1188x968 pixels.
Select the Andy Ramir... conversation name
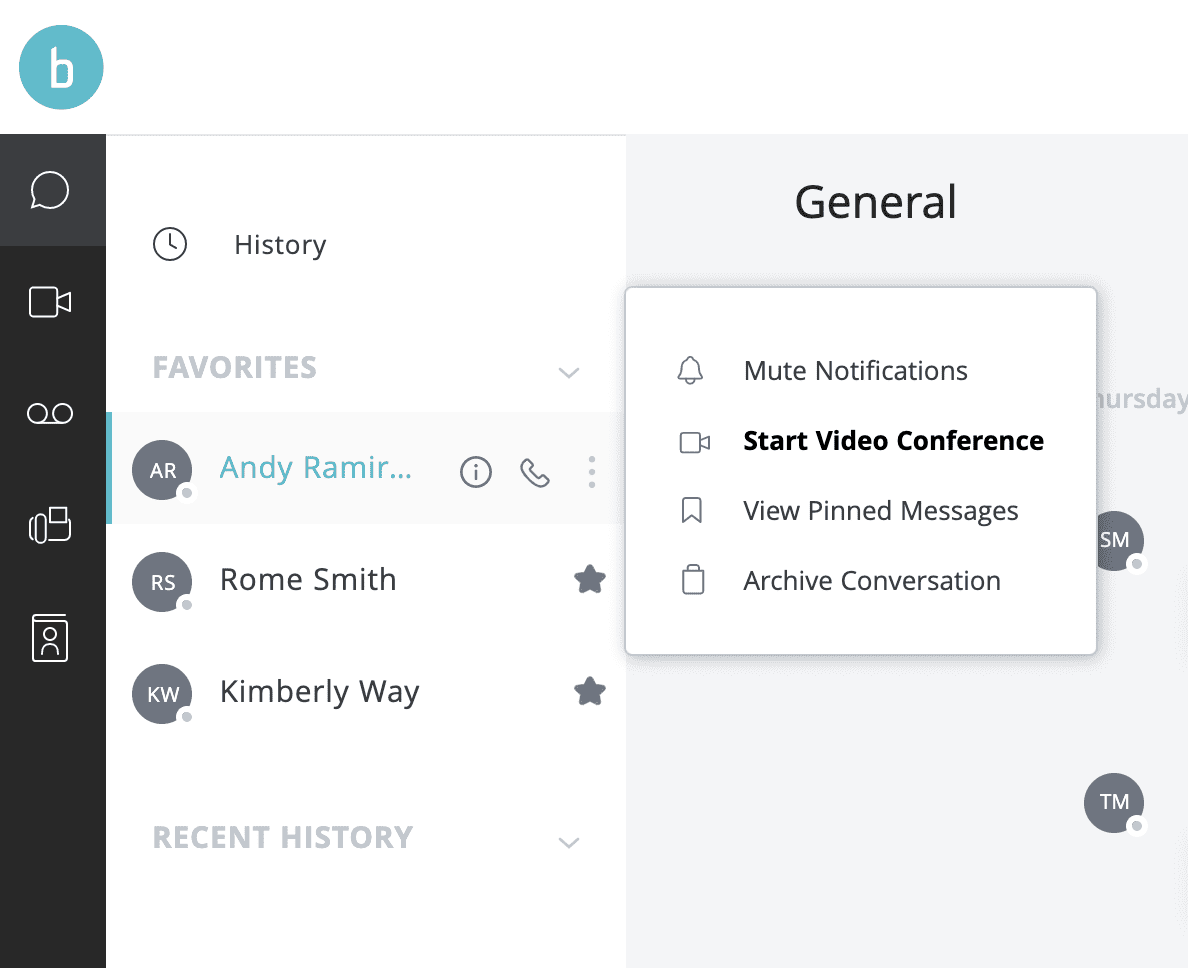point(316,468)
